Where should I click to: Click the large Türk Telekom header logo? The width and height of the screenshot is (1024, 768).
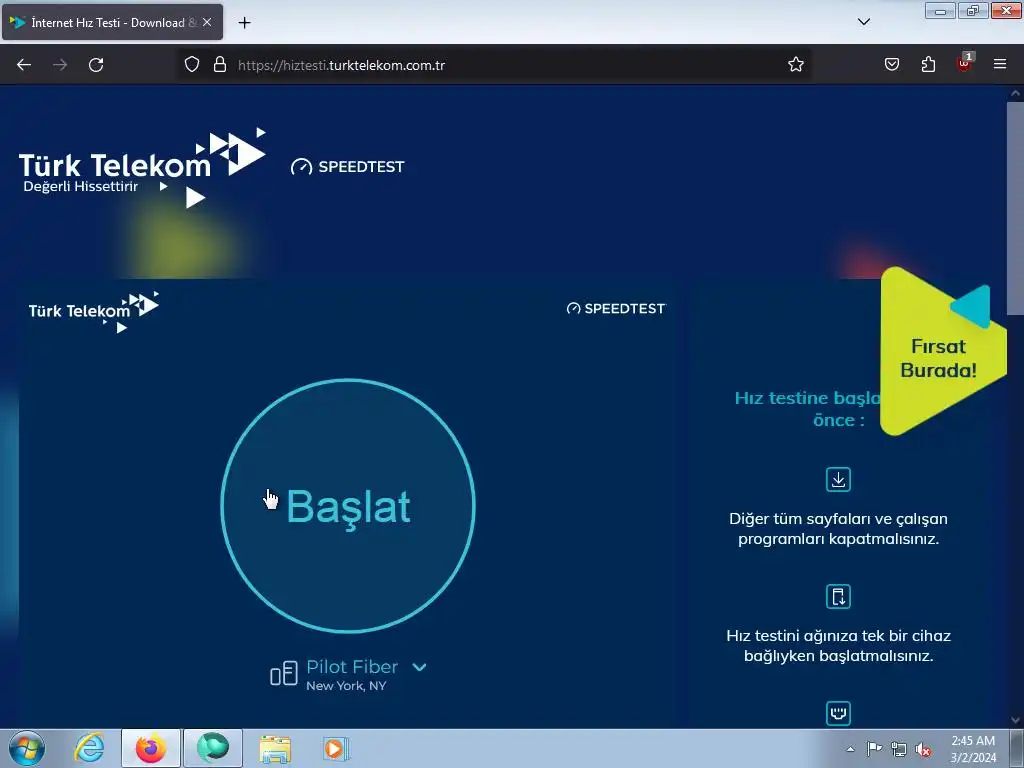click(x=142, y=168)
